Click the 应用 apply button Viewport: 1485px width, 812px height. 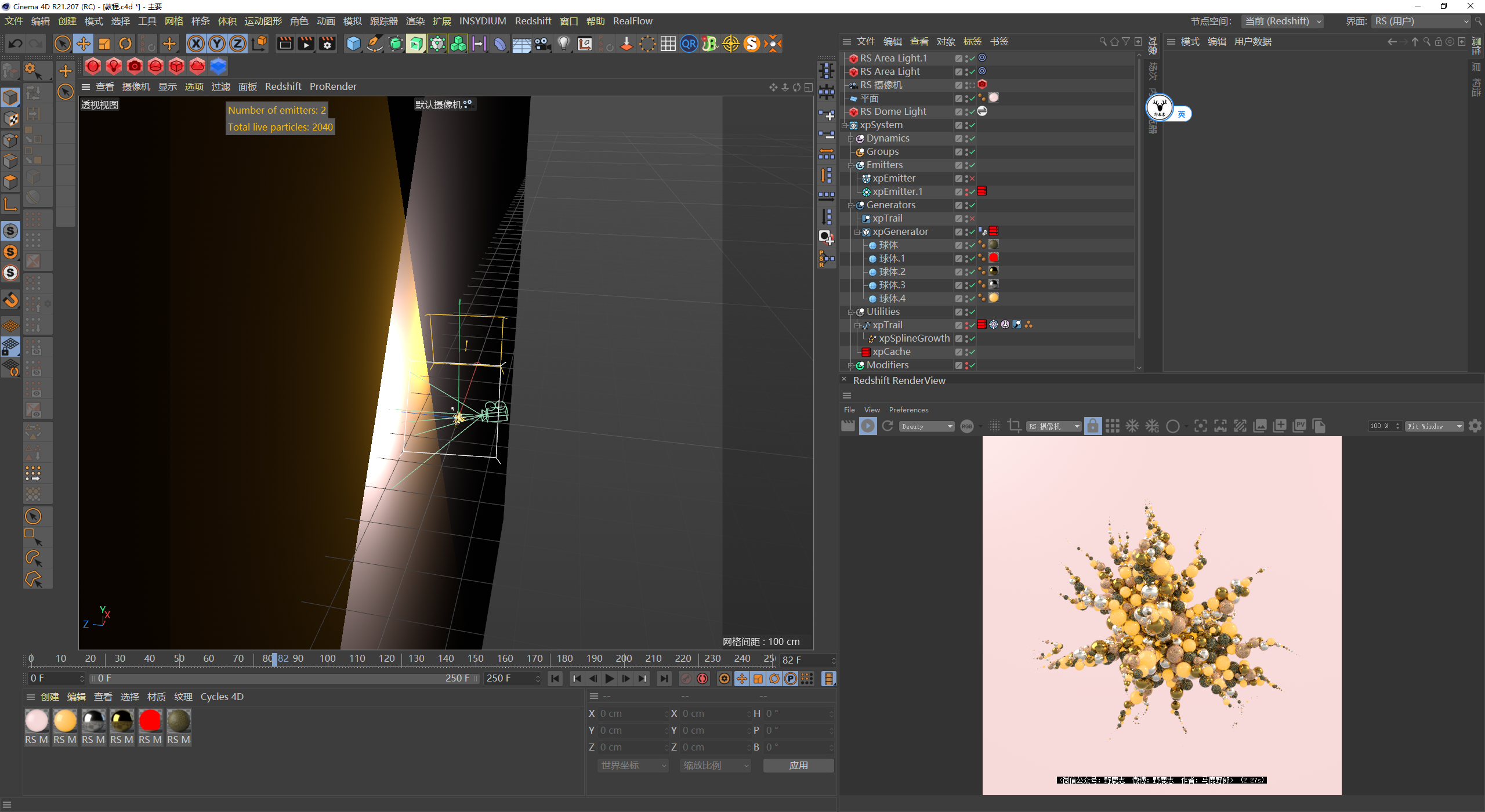(x=798, y=766)
